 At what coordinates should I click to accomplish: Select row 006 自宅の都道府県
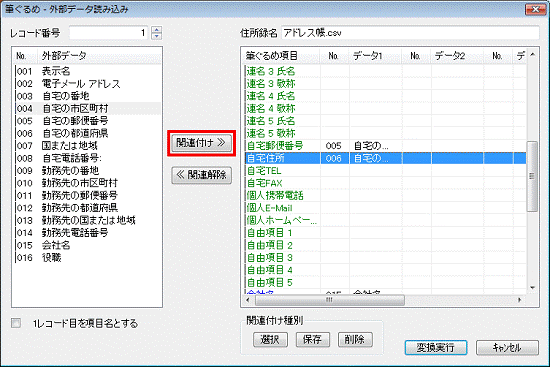click(x=87, y=133)
